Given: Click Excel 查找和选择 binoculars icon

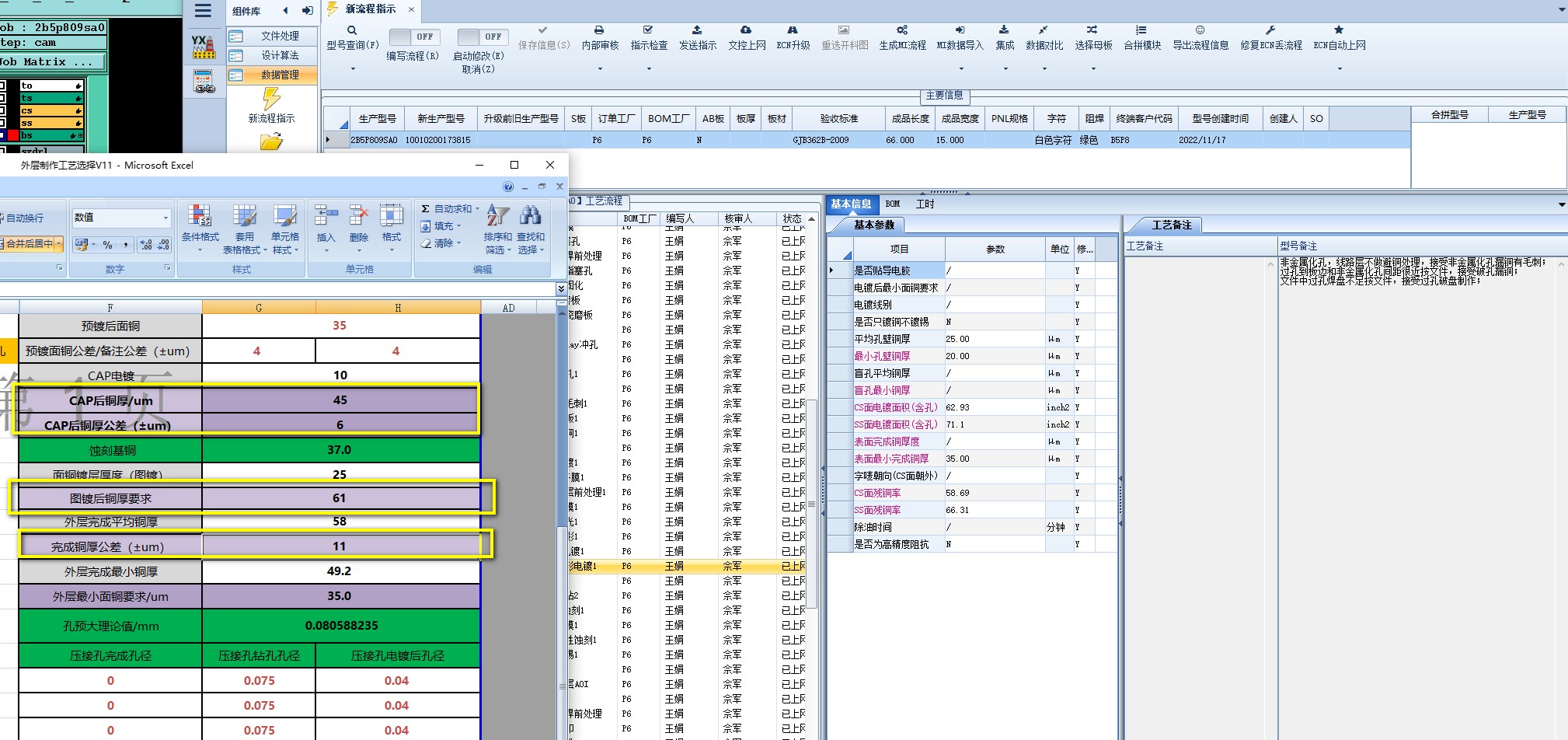Looking at the screenshot, I should coord(531,215).
